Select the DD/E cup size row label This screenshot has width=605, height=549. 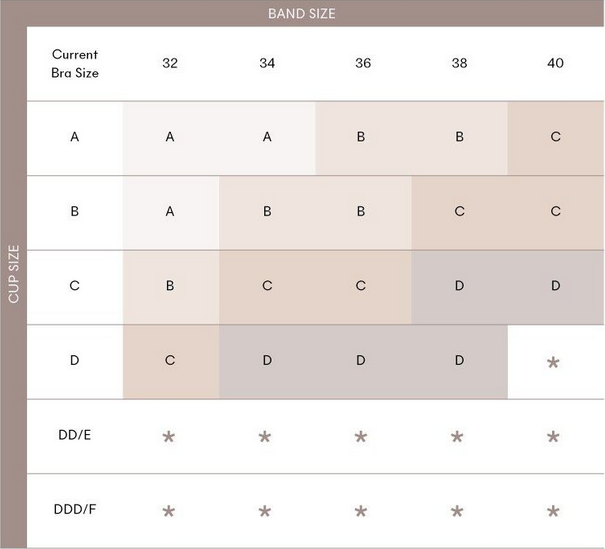pyautogui.click(x=75, y=436)
